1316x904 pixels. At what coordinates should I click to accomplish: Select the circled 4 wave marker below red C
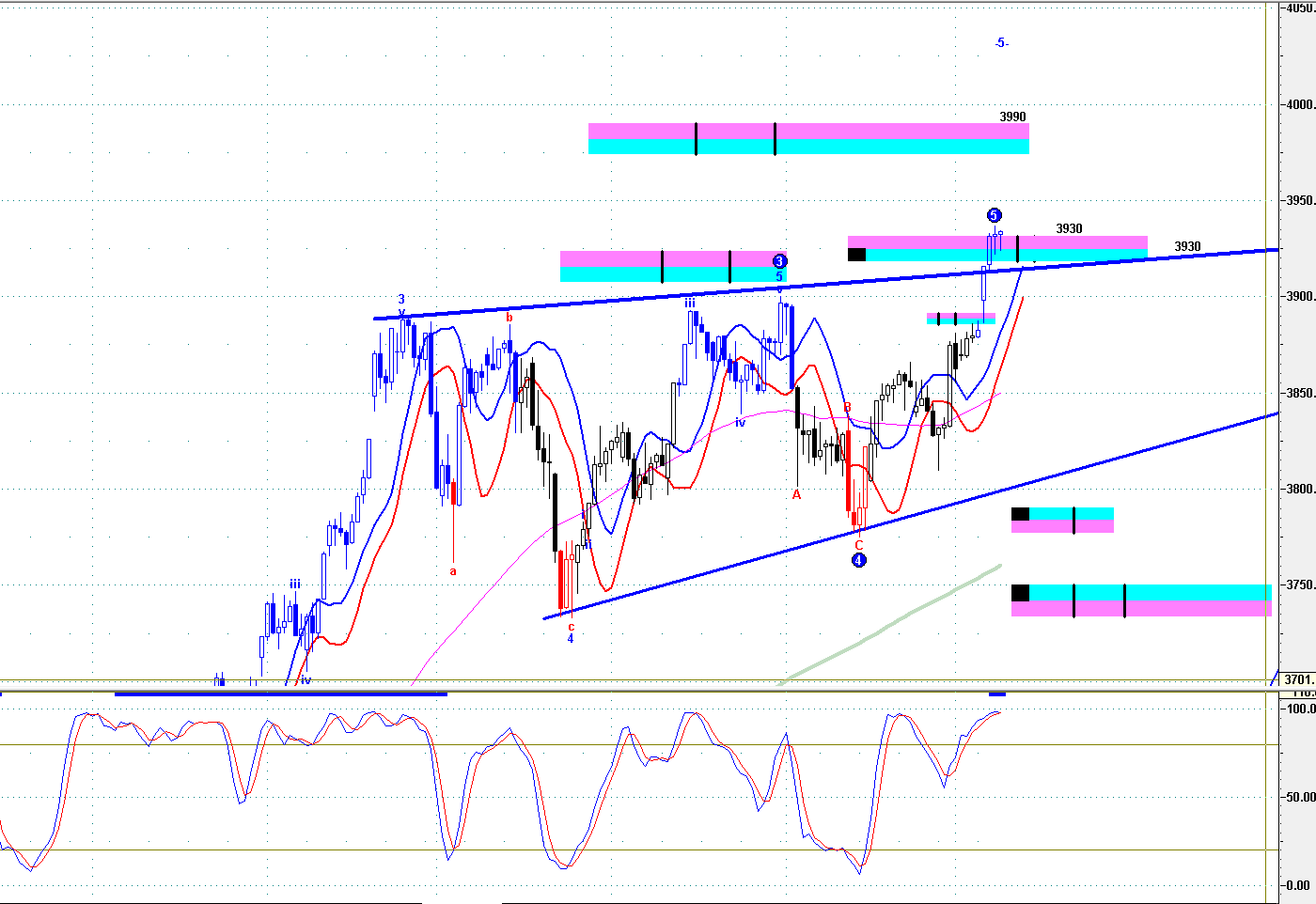click(858, 560)
